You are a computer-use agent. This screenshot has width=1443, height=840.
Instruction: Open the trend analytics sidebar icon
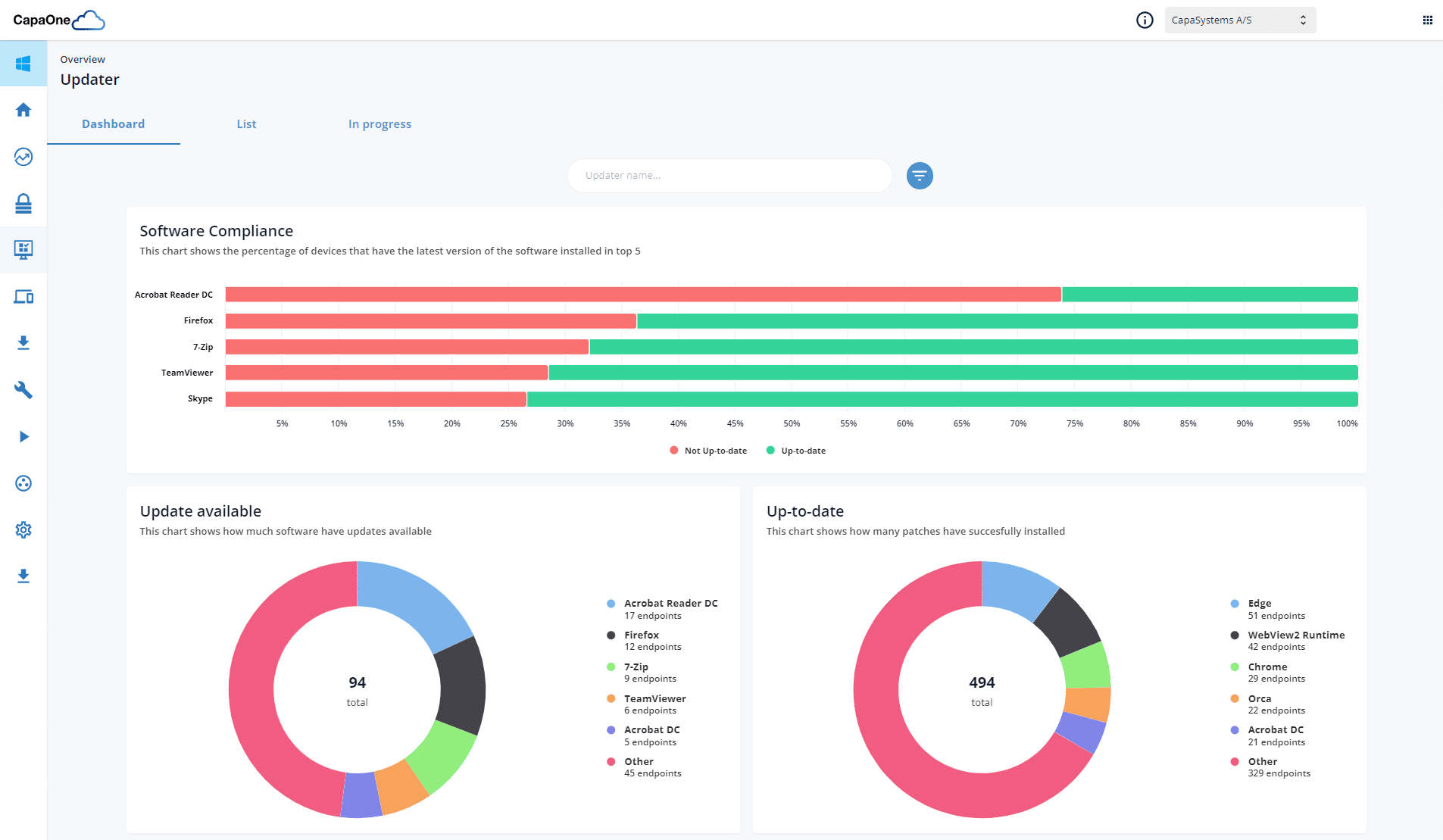[23, 157]
